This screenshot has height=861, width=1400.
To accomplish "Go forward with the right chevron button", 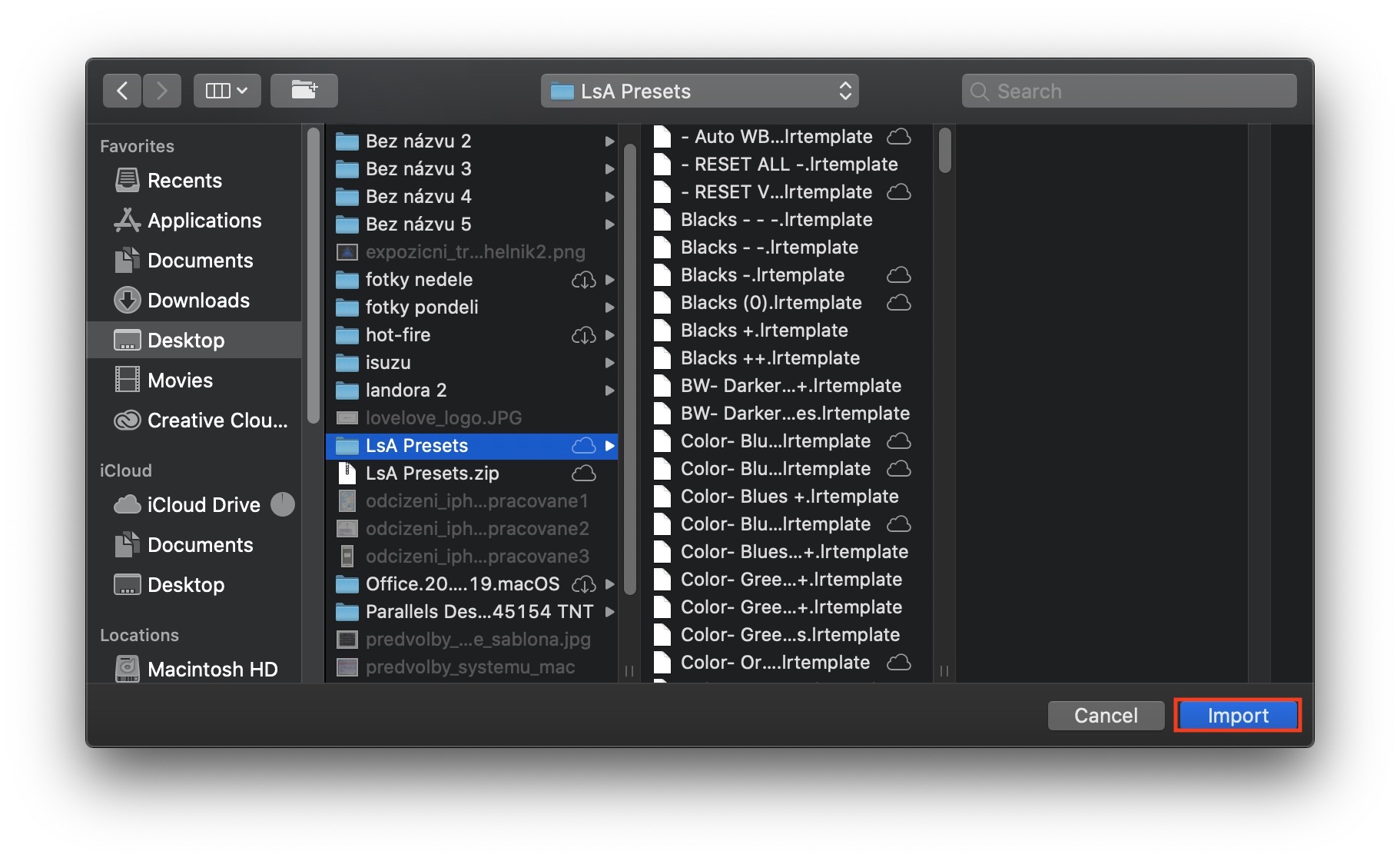I will (x=162, y=91).
